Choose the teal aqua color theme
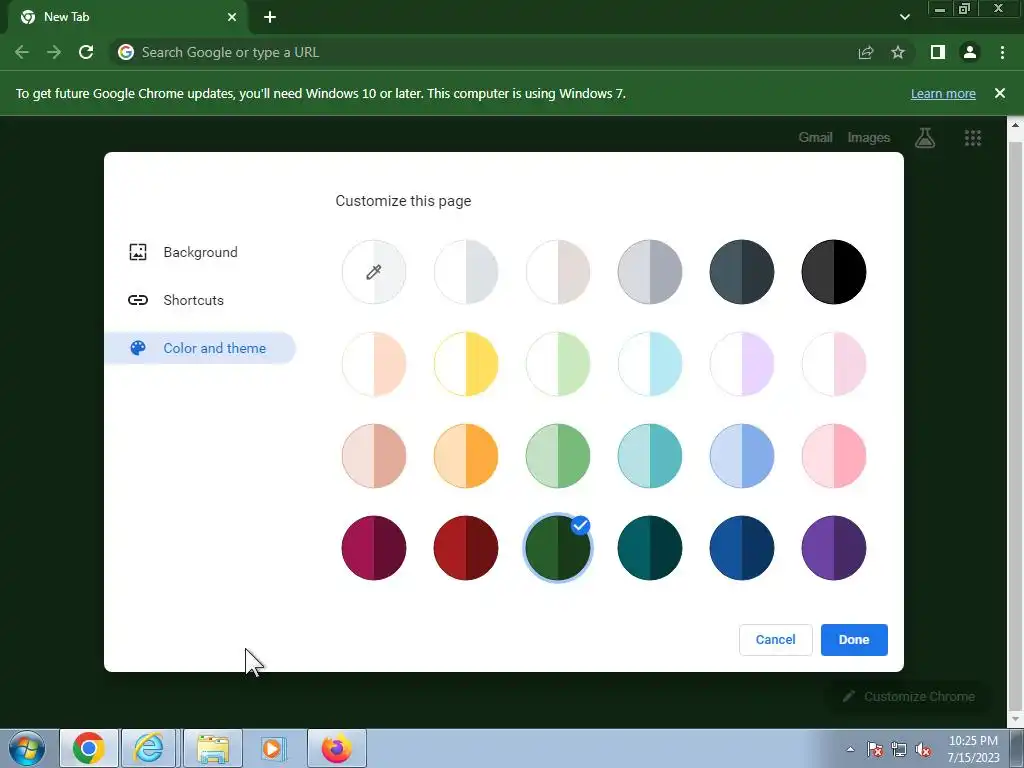This screenshot has width=1024, height=768. pos(650,456)
